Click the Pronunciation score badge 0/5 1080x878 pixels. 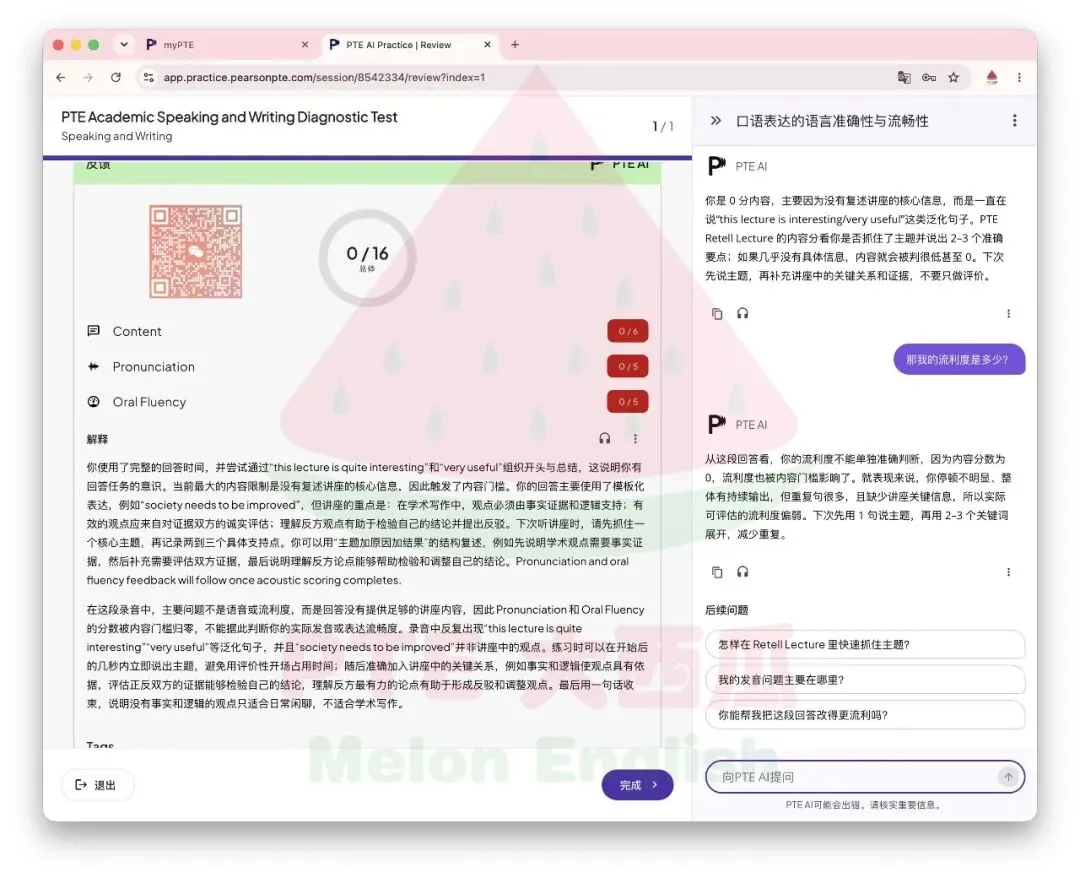coord(627,366)
